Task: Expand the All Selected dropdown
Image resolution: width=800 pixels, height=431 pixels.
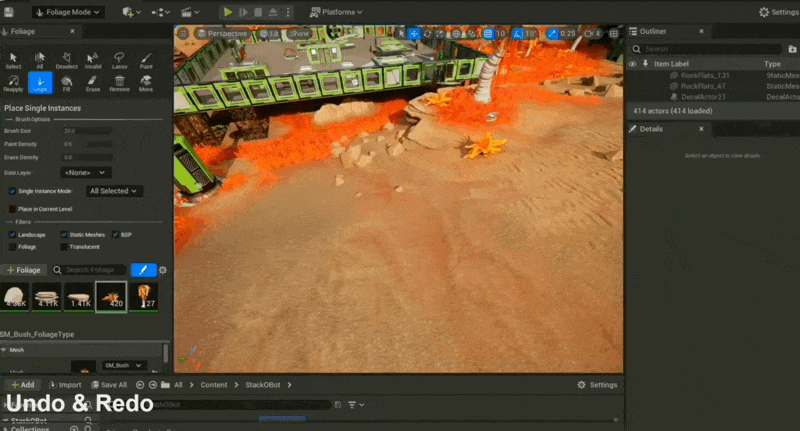Action: point(114,191)
